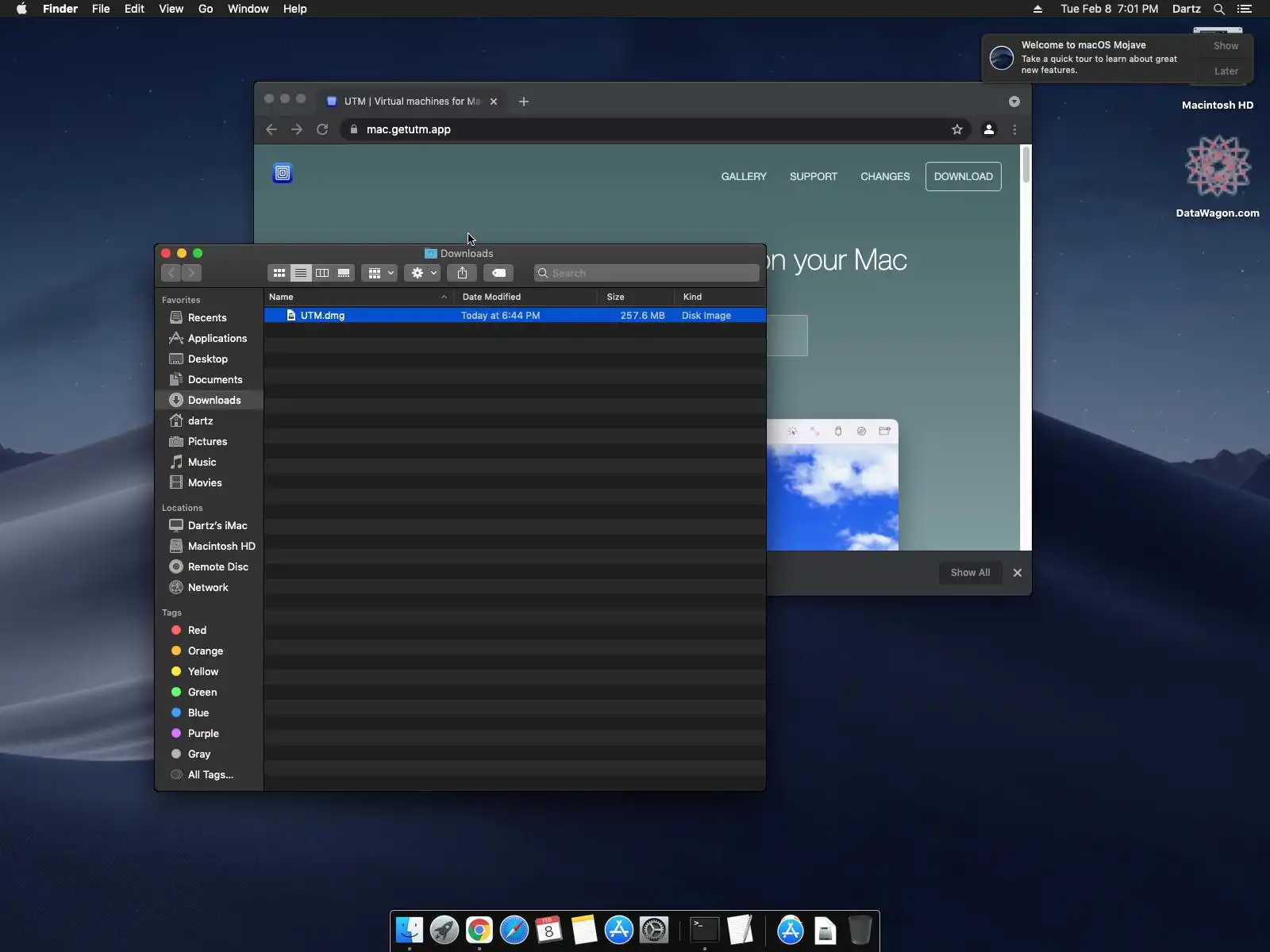Screen dimensions: 1270x952
Task: Open Recents in the Finder sidebar
Action: tap(208, 317)
